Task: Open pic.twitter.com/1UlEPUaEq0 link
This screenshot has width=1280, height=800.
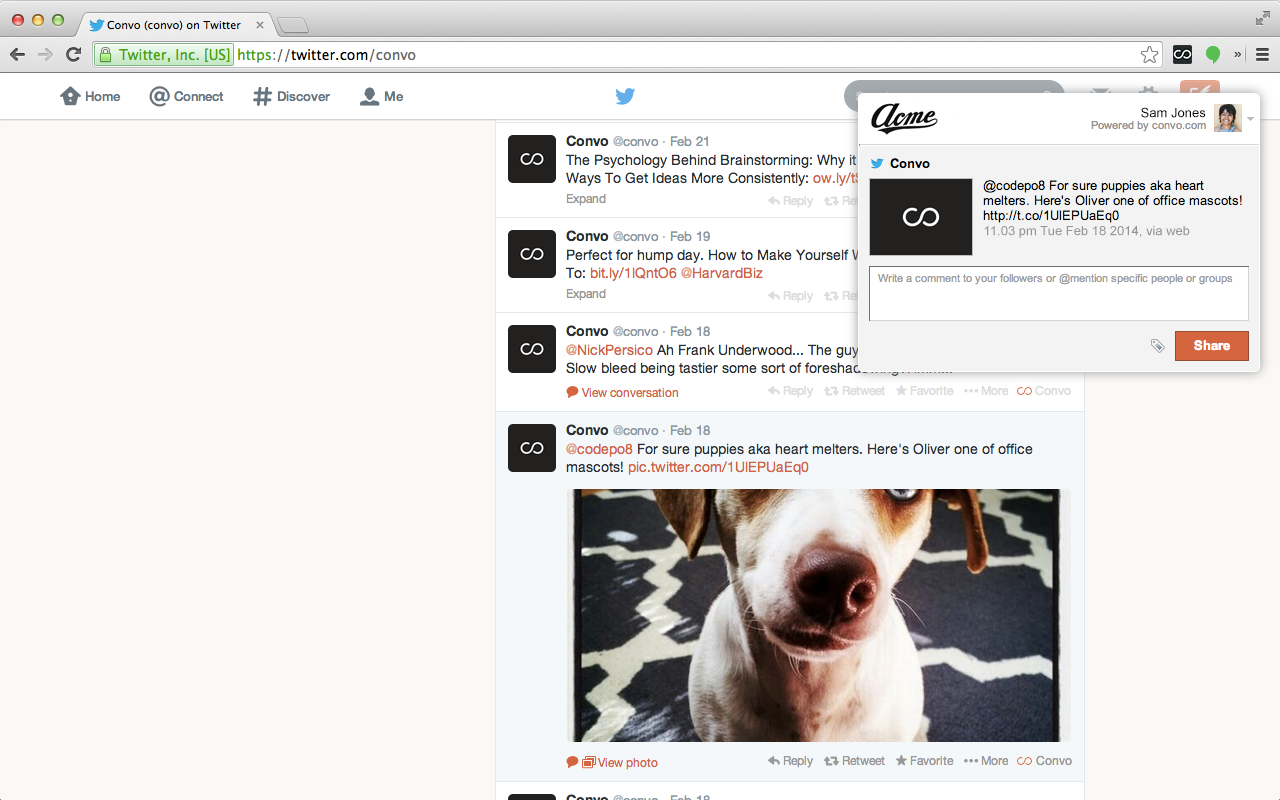Action: pos(718,467)
